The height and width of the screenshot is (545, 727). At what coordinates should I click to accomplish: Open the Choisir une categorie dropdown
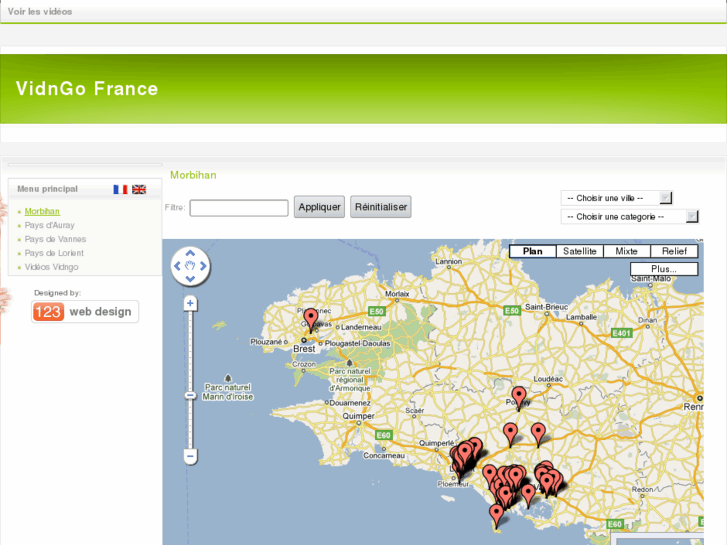point(629,217)
